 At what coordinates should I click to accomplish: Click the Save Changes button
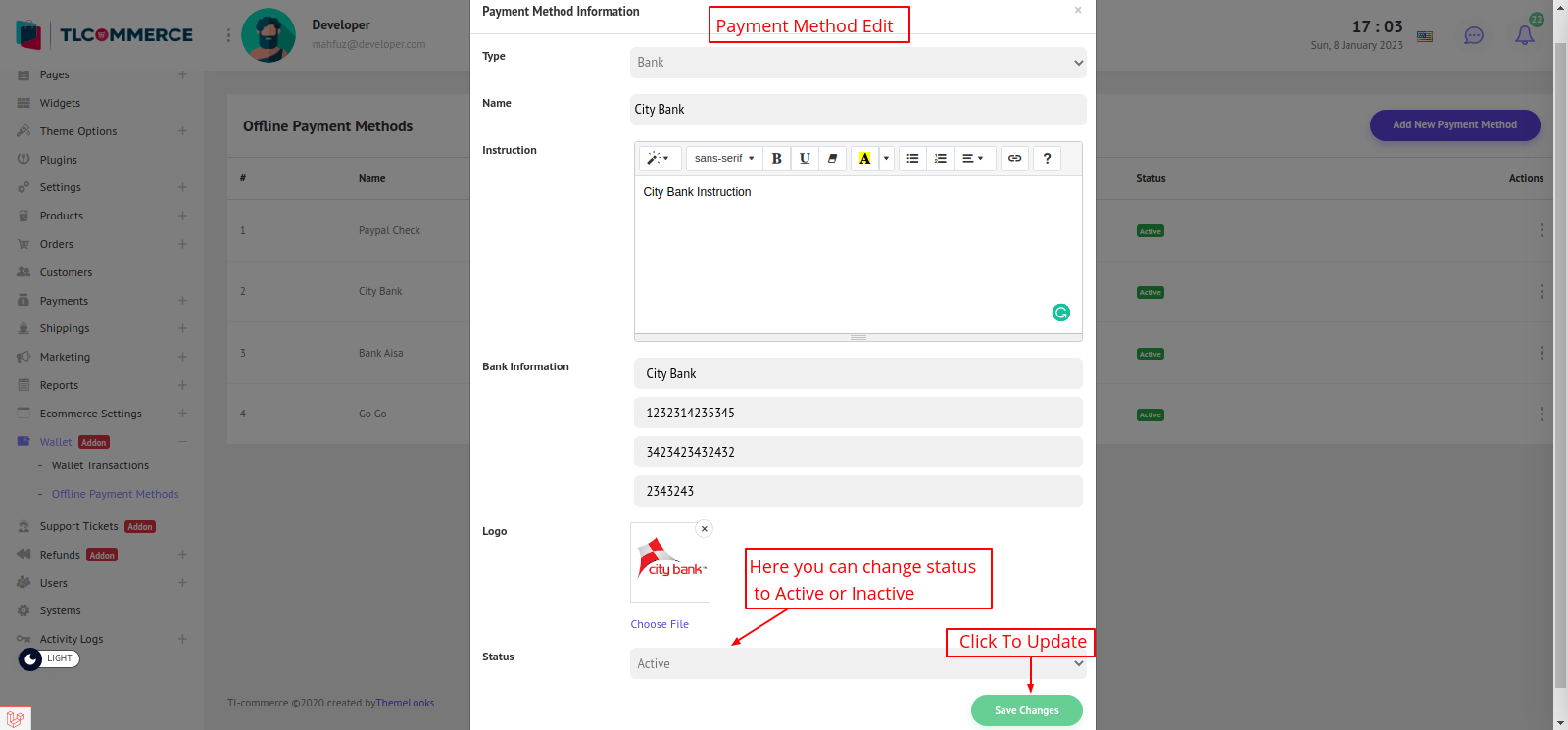tap(1026, 710)
